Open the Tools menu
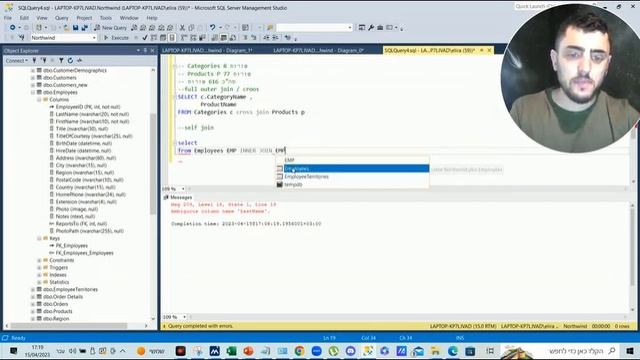 tap(106, 18)
